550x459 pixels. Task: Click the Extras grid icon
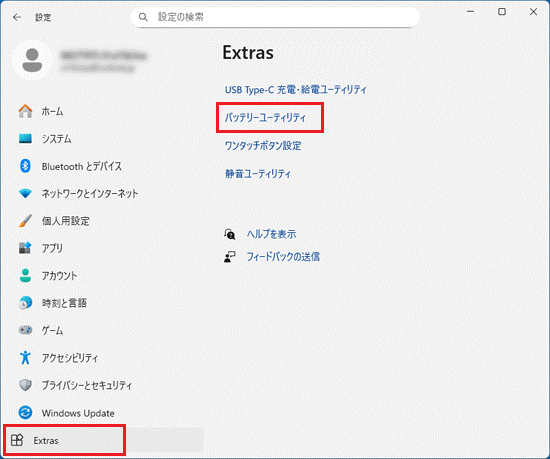pyautogui.click(x=17, y=440)
